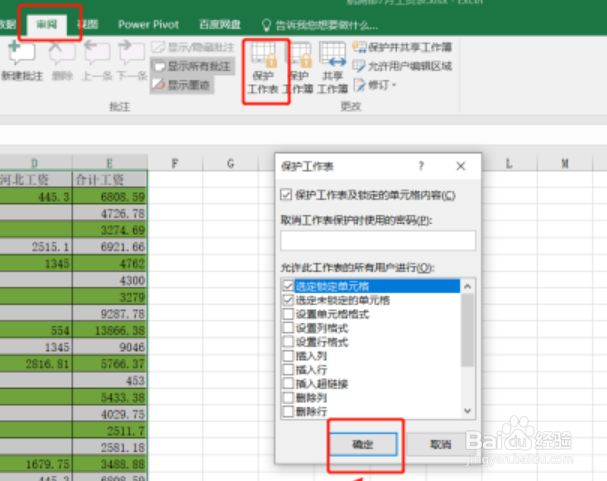
Task: Go to the previous comment (上一条)
Action: tap(97, 60)
